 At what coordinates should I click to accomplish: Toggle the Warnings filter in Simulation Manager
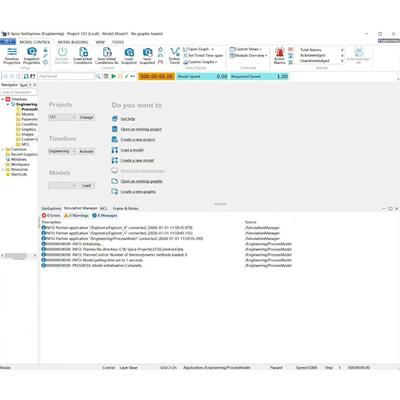(76, 216)
